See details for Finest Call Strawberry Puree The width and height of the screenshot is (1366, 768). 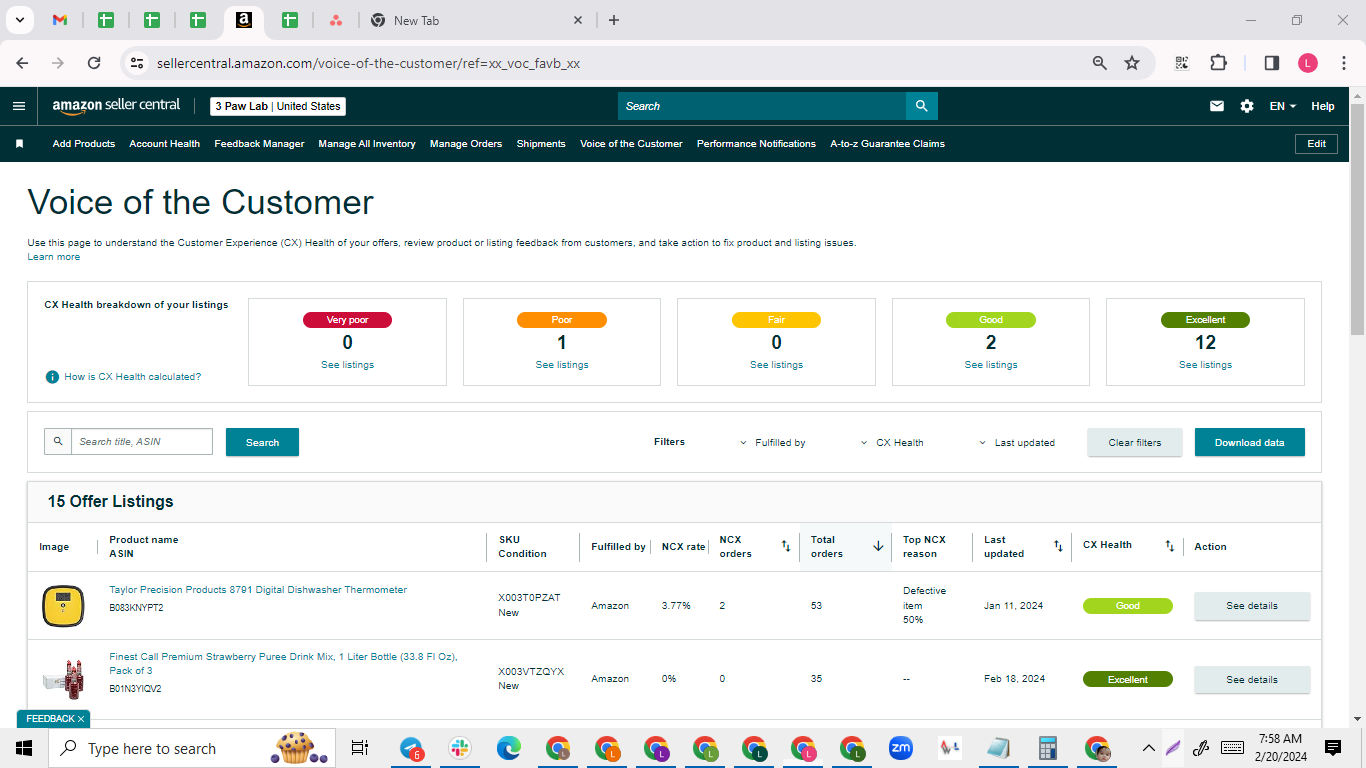coord(1252,680)
